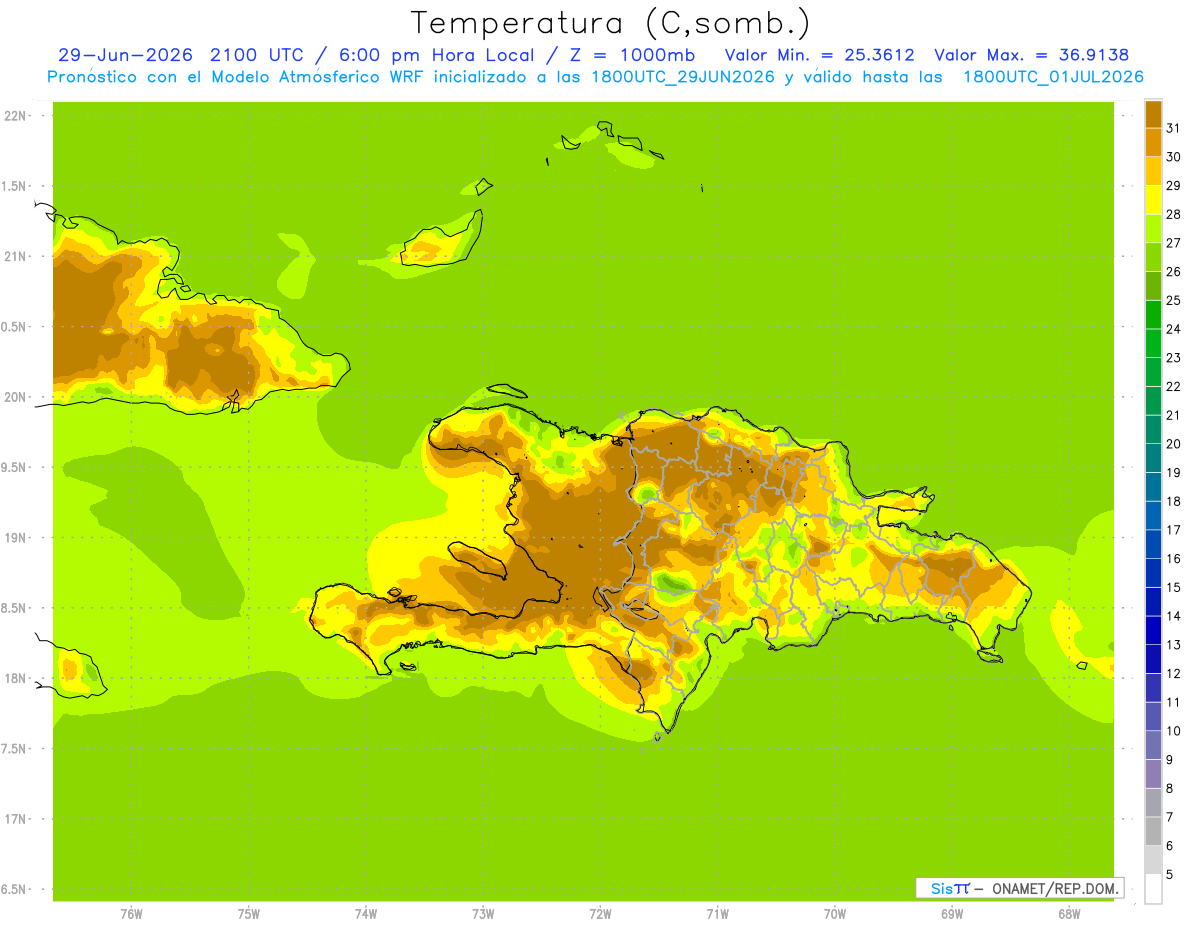The image size is (1200, 927).
Task: Click the '22N' latitude label
Action: [15, 116]
